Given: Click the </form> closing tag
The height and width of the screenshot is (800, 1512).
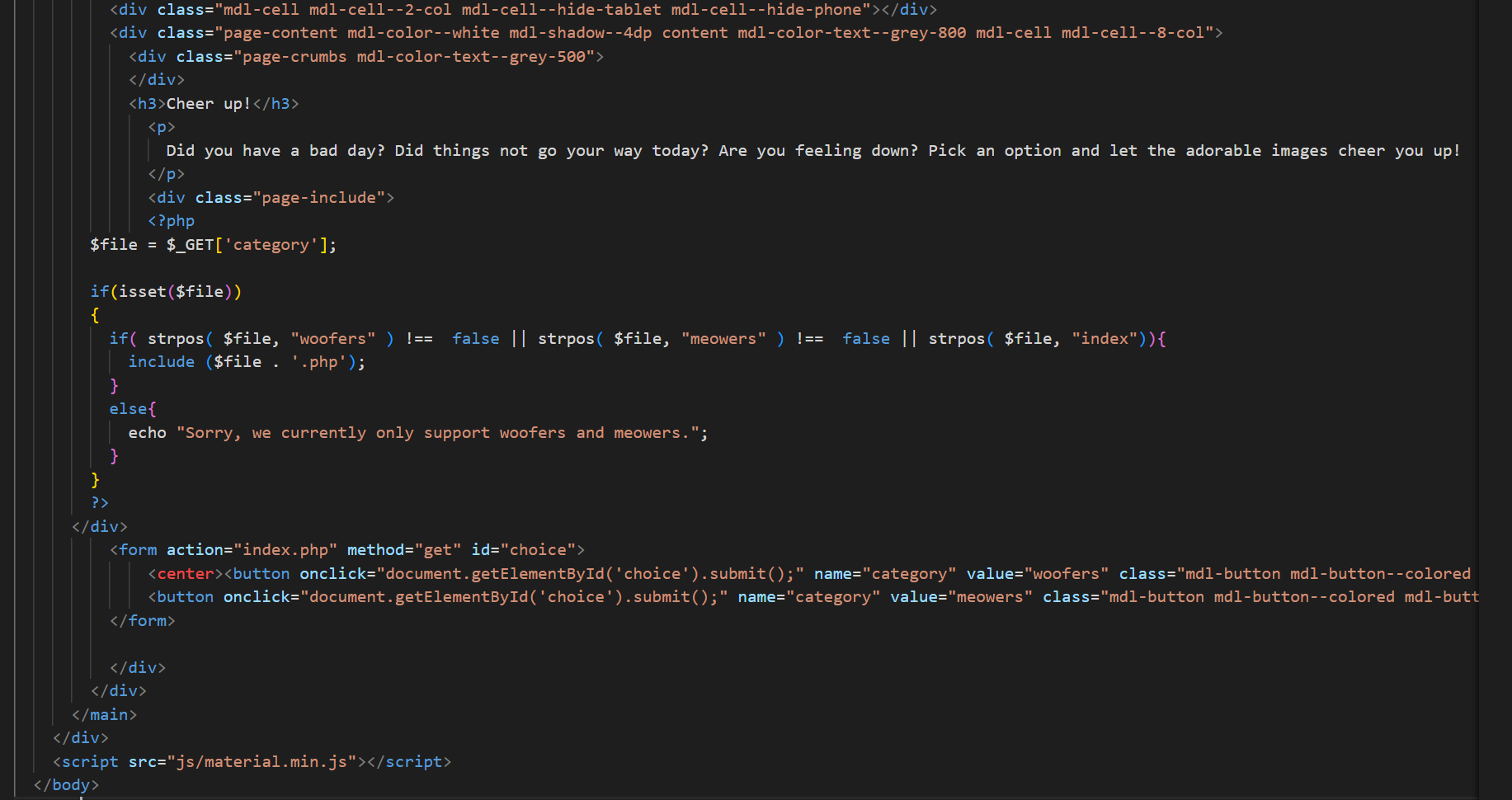Looking at the screenshot, I should coord(143,621).
